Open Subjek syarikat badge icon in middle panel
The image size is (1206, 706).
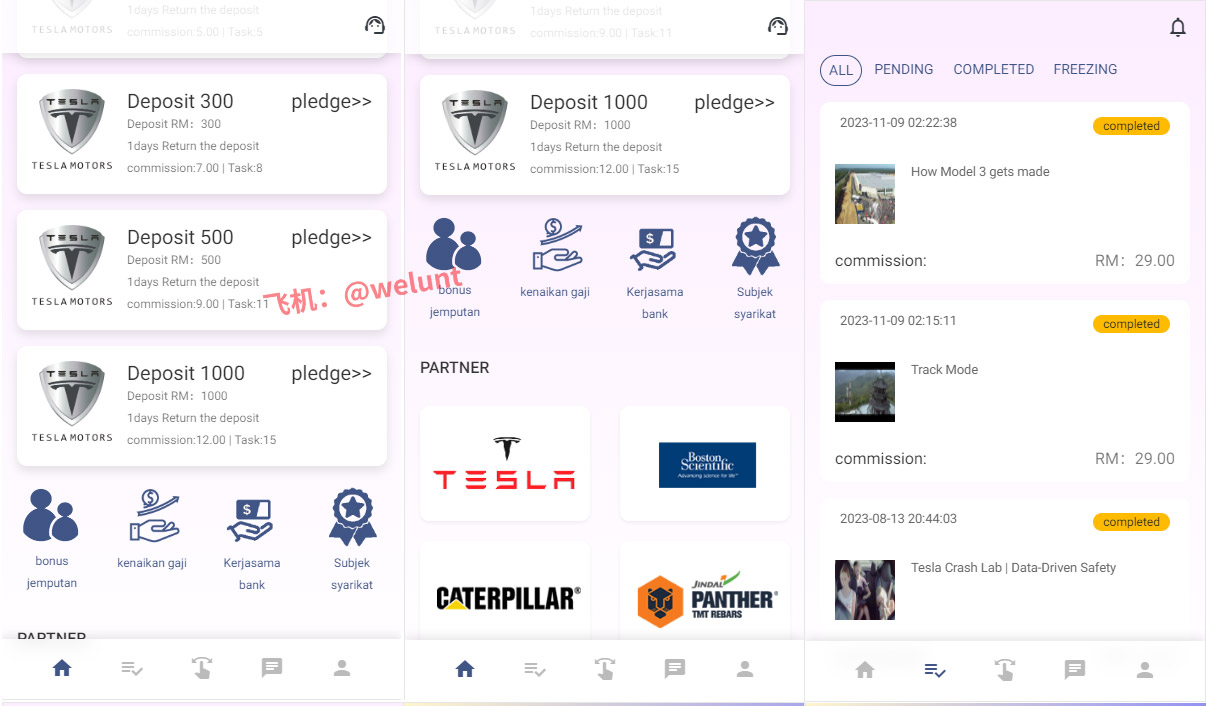[x=755, y=247]
